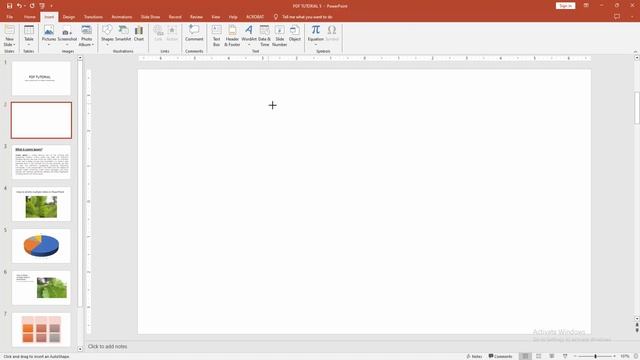Open the File tab
Screen dimensions: 640x360
tap(9, 17)
